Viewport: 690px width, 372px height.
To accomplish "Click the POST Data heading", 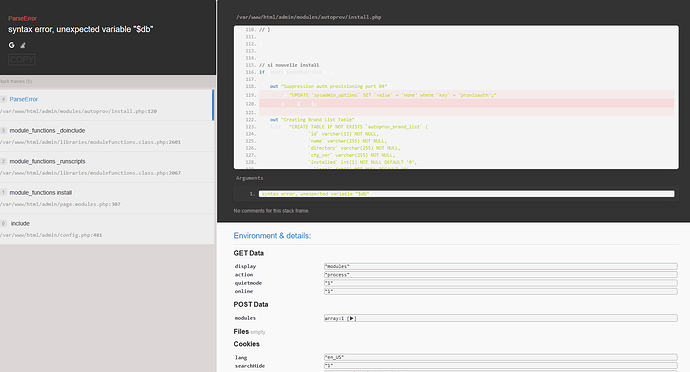I will click(251, 305).
